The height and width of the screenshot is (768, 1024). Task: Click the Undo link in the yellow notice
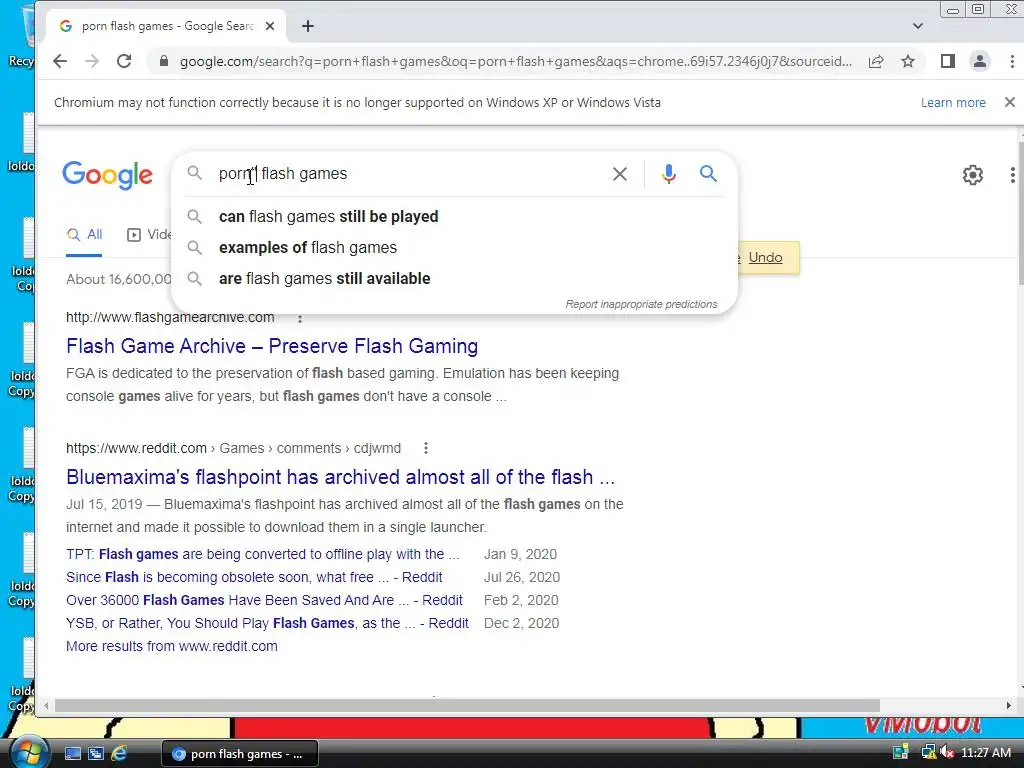(x=765, y=257)
